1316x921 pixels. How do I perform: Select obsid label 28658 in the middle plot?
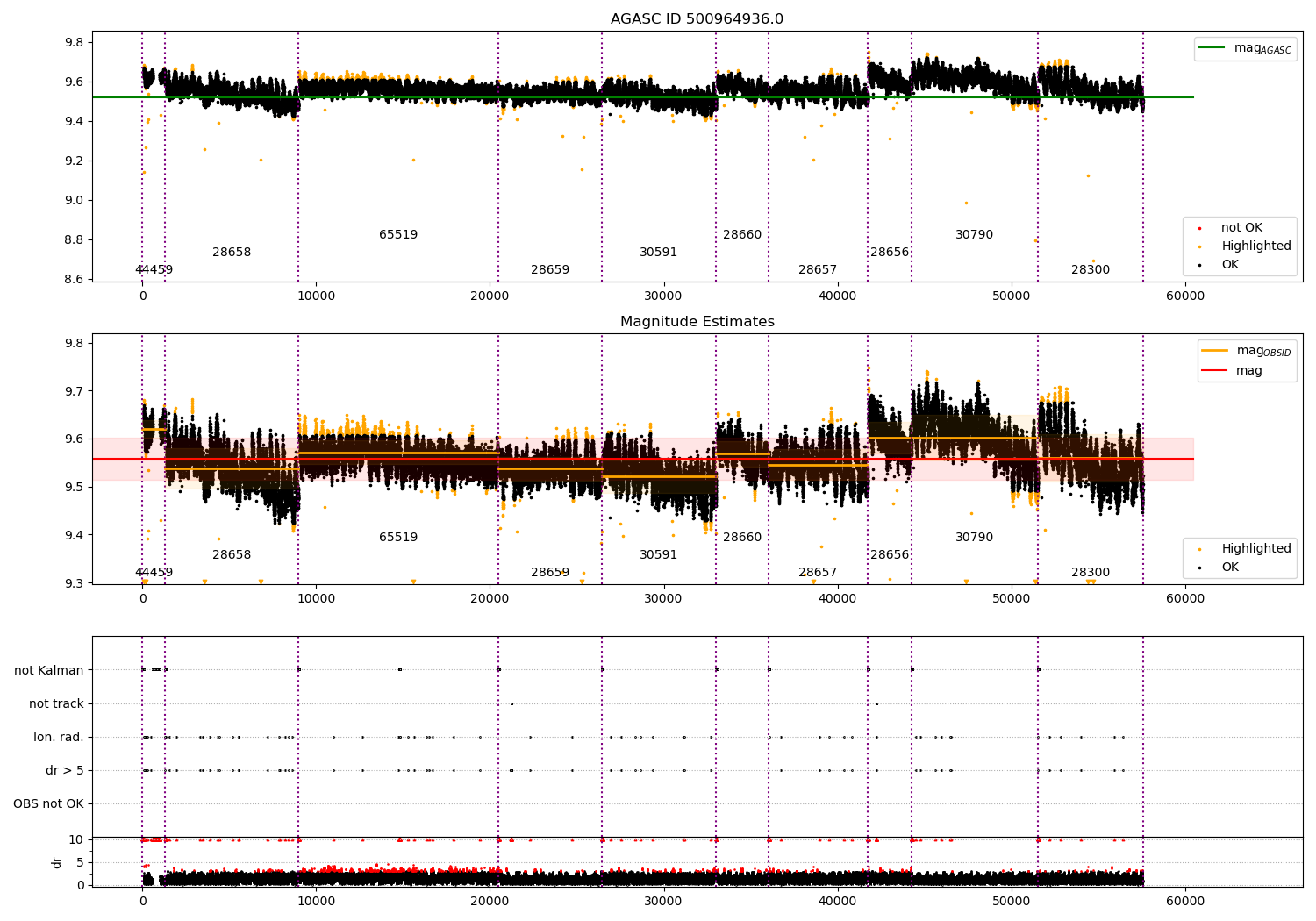coord(232,555)
